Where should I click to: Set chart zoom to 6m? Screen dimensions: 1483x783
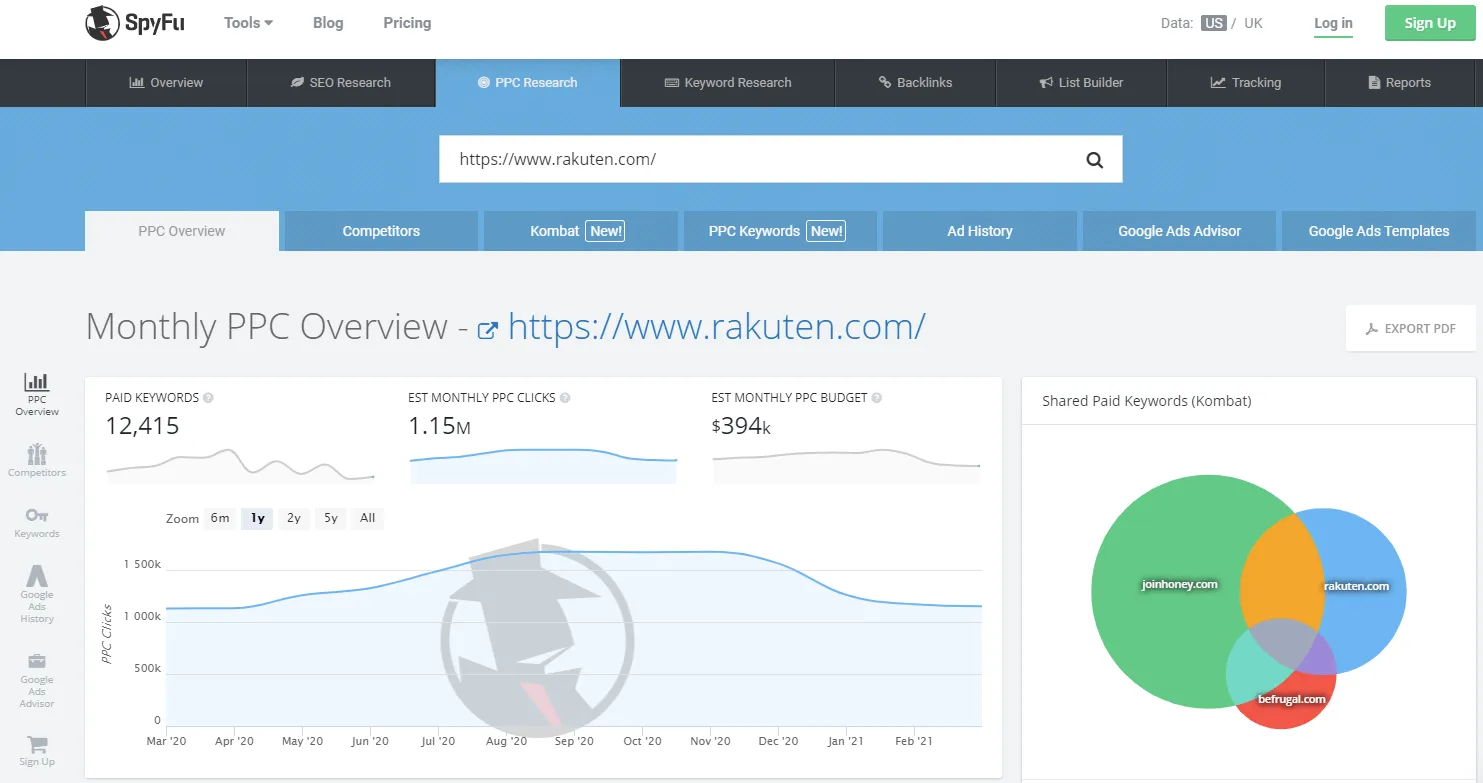(x=220, y=518)
